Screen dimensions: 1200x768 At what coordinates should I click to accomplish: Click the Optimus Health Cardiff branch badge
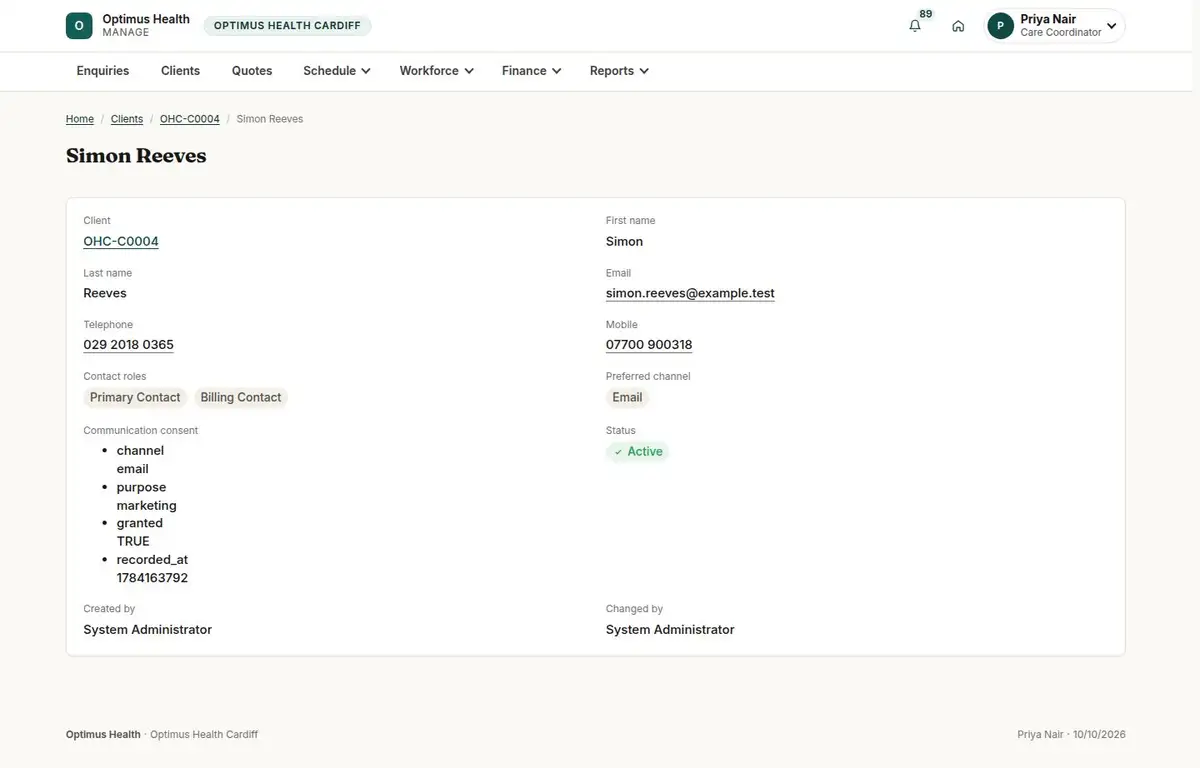(287, 26)
